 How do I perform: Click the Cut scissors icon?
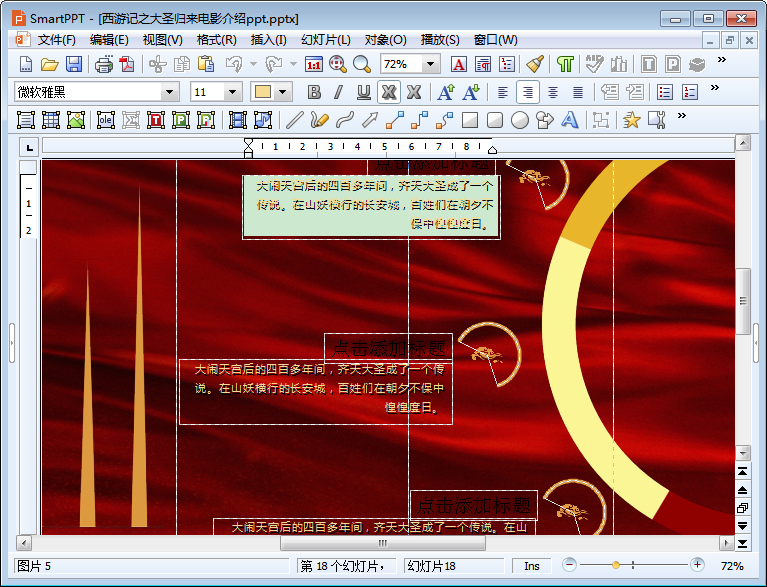157,64
